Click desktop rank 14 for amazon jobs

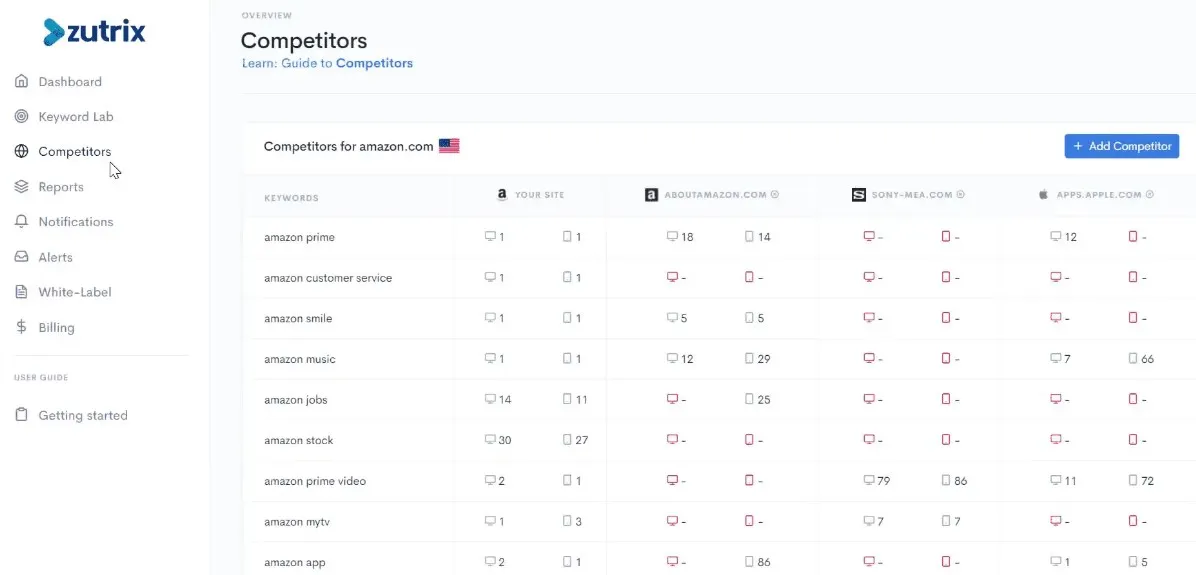[x=505, y=400]
